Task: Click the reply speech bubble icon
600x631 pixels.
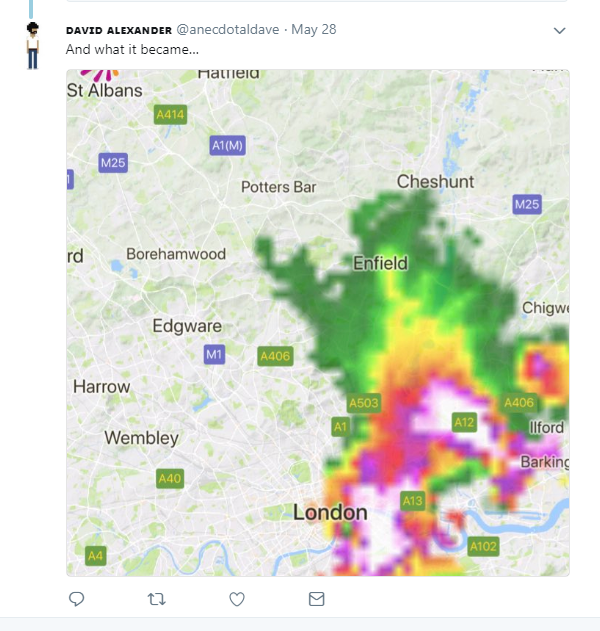Action: (x=76, y=599)
